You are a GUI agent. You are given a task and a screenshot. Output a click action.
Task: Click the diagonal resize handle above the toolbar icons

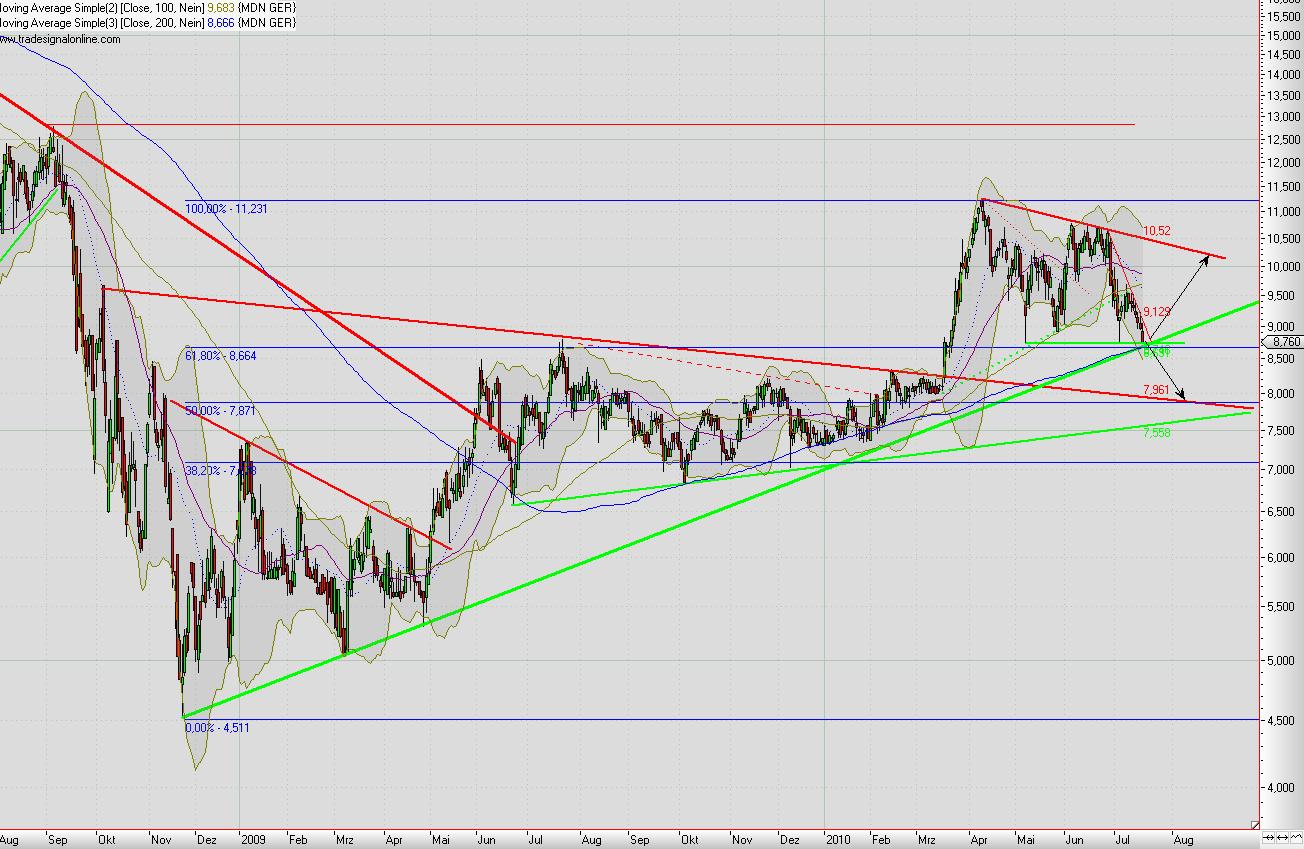click(1255, 824)
